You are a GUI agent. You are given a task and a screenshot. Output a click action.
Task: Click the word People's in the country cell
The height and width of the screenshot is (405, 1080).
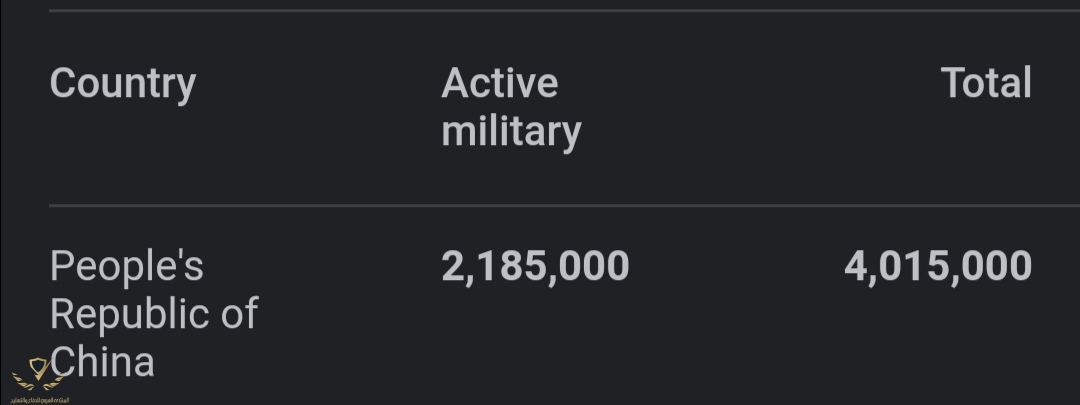click(x=127, y=266)
